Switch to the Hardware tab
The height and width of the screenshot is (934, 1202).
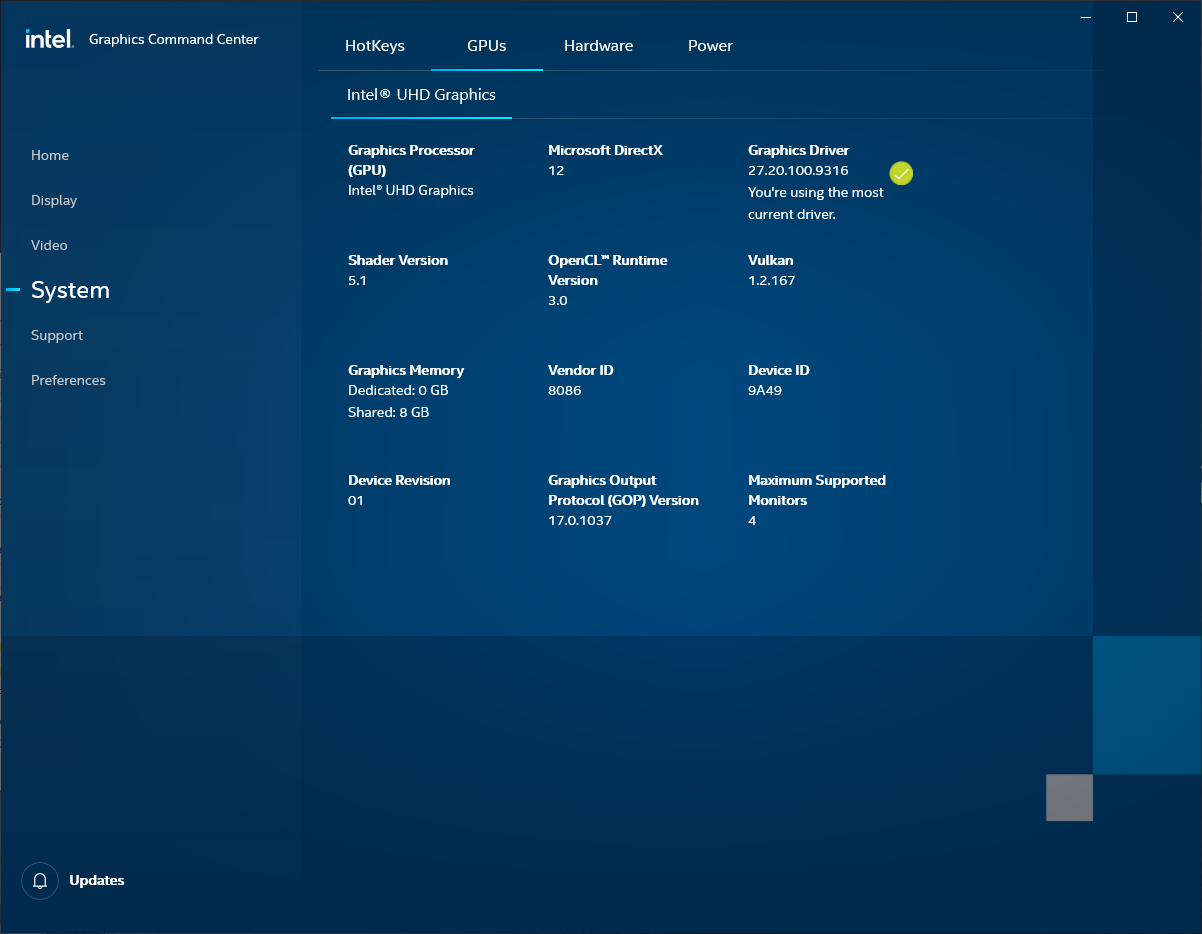[598, 46]
